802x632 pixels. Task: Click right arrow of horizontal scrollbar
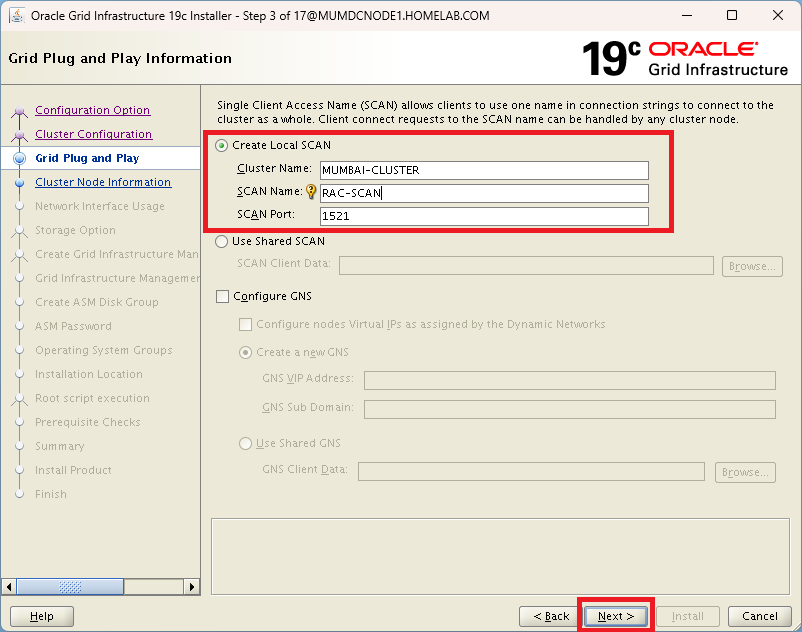pos(193,587)
